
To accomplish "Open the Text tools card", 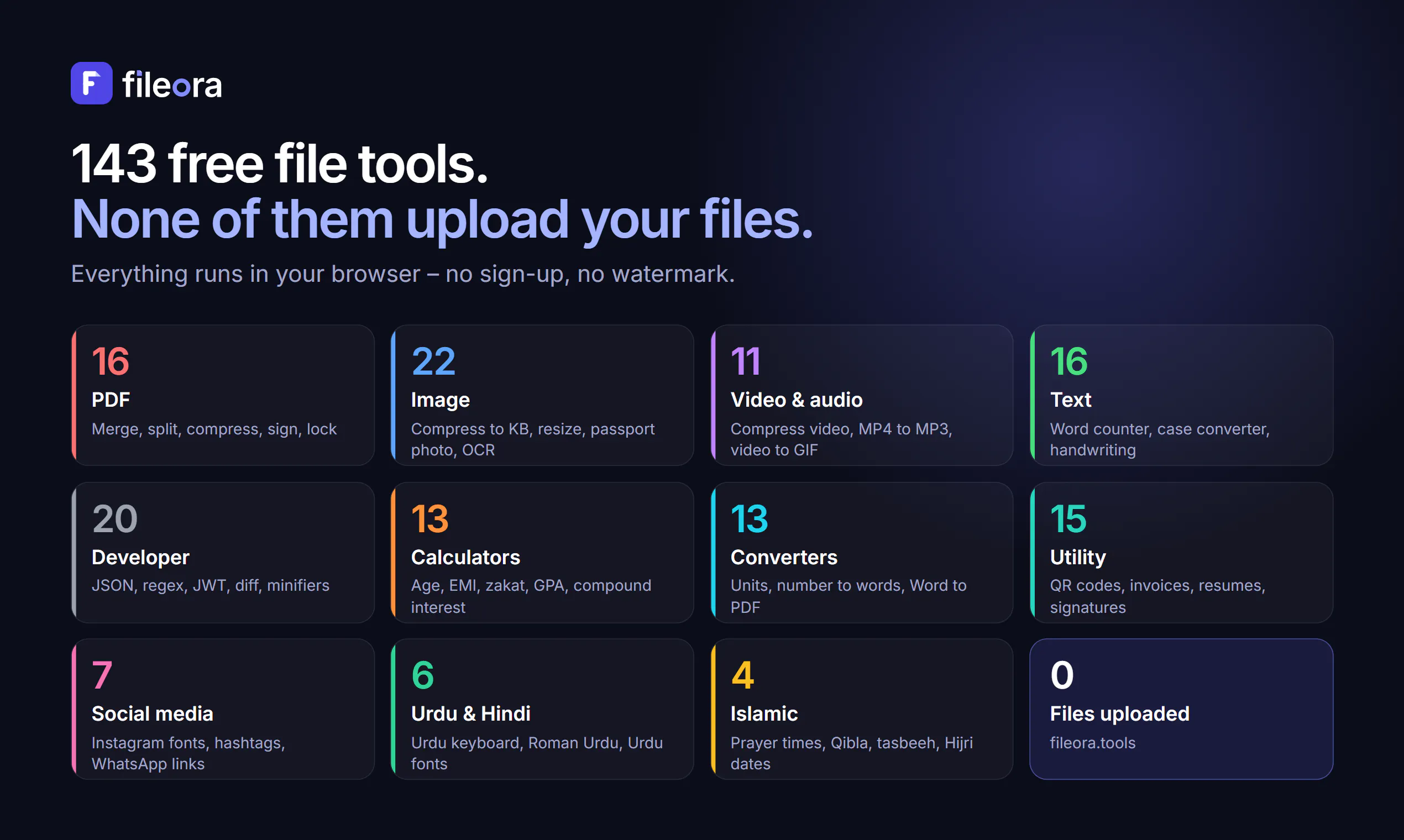I will coord(1181,395).
